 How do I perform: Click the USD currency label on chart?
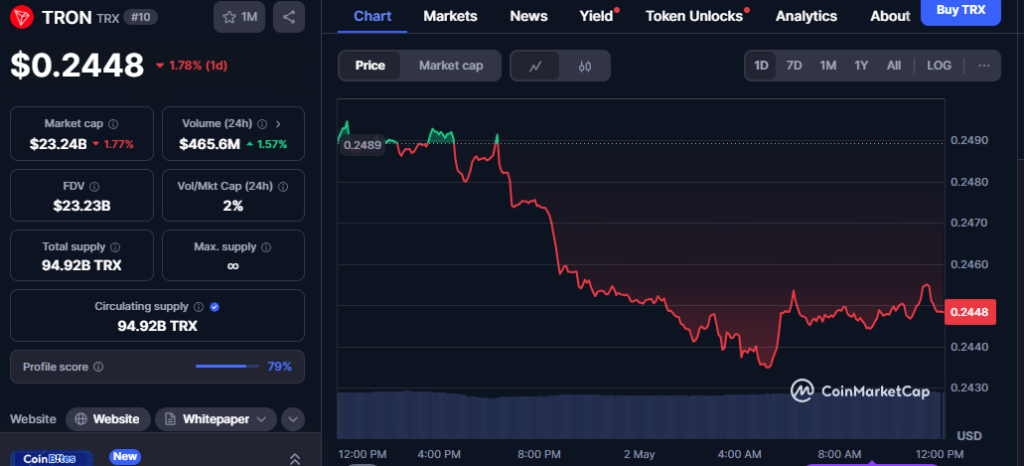969,435
